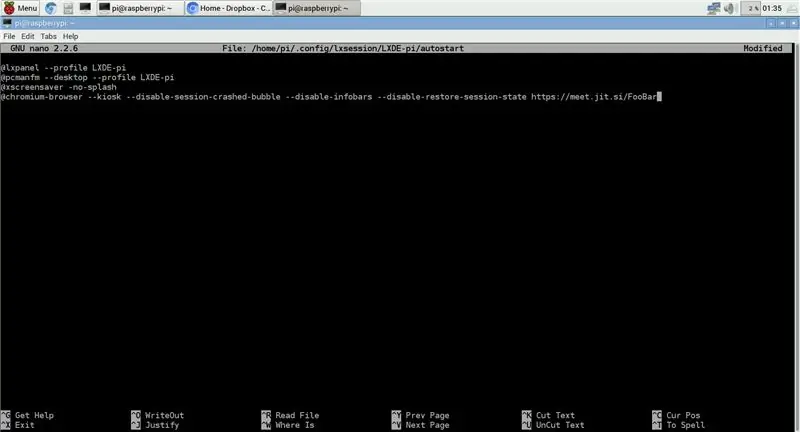Place cursor on the @pcmanfm line
Viewport: 800px width, 432px height.
(x=87, y=77)
